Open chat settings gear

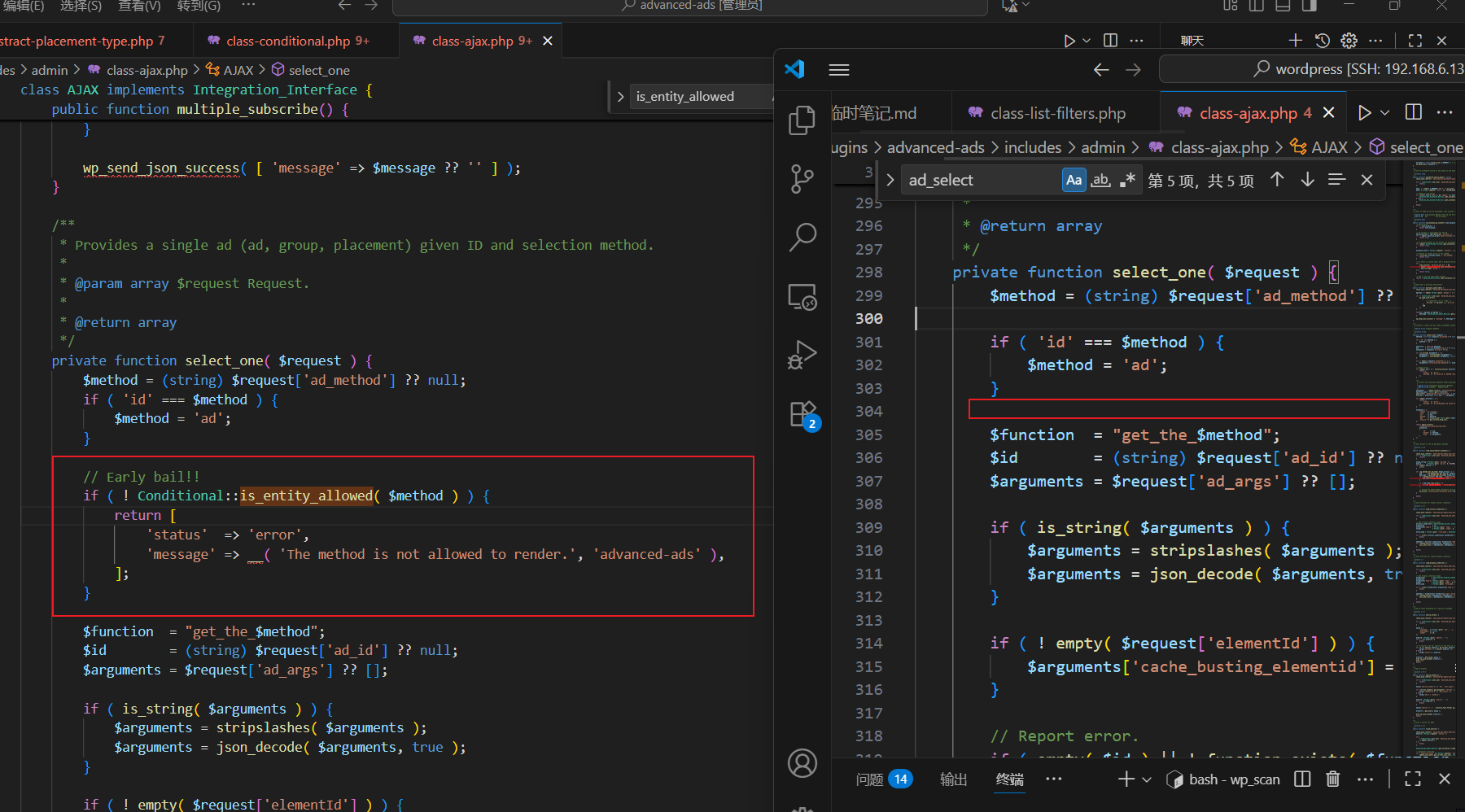point(1349,41)
